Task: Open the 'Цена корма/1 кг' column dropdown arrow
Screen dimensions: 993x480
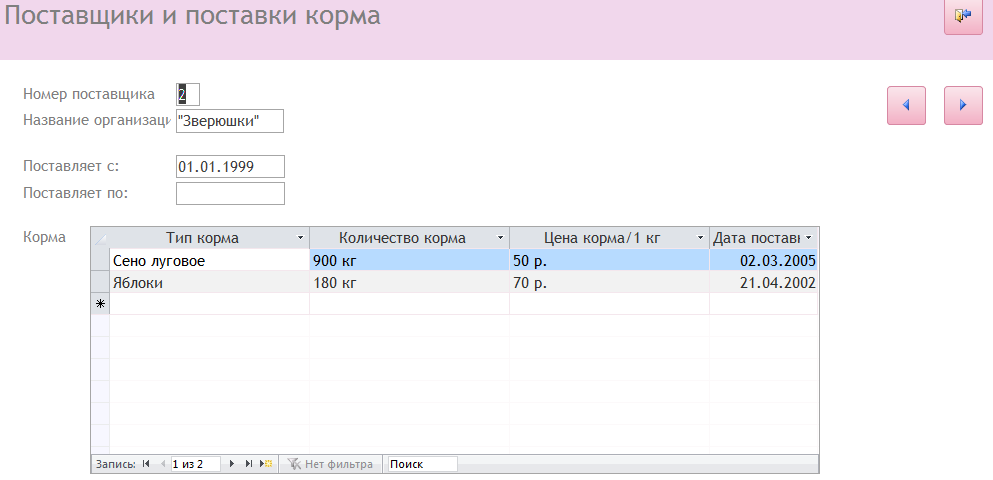Action: tap(700, 238)
